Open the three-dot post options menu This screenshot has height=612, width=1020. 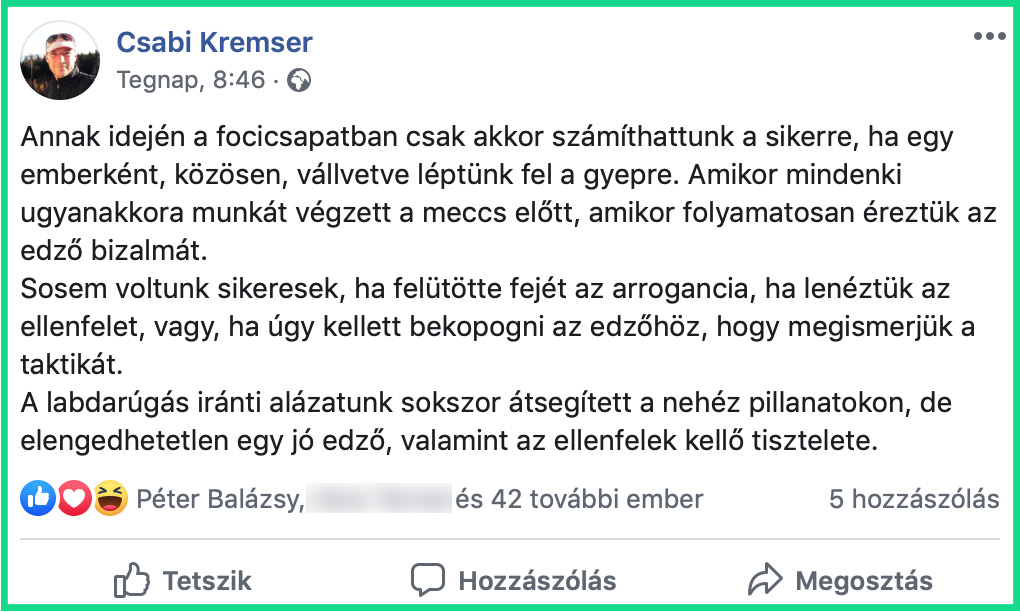pos(989,37)
